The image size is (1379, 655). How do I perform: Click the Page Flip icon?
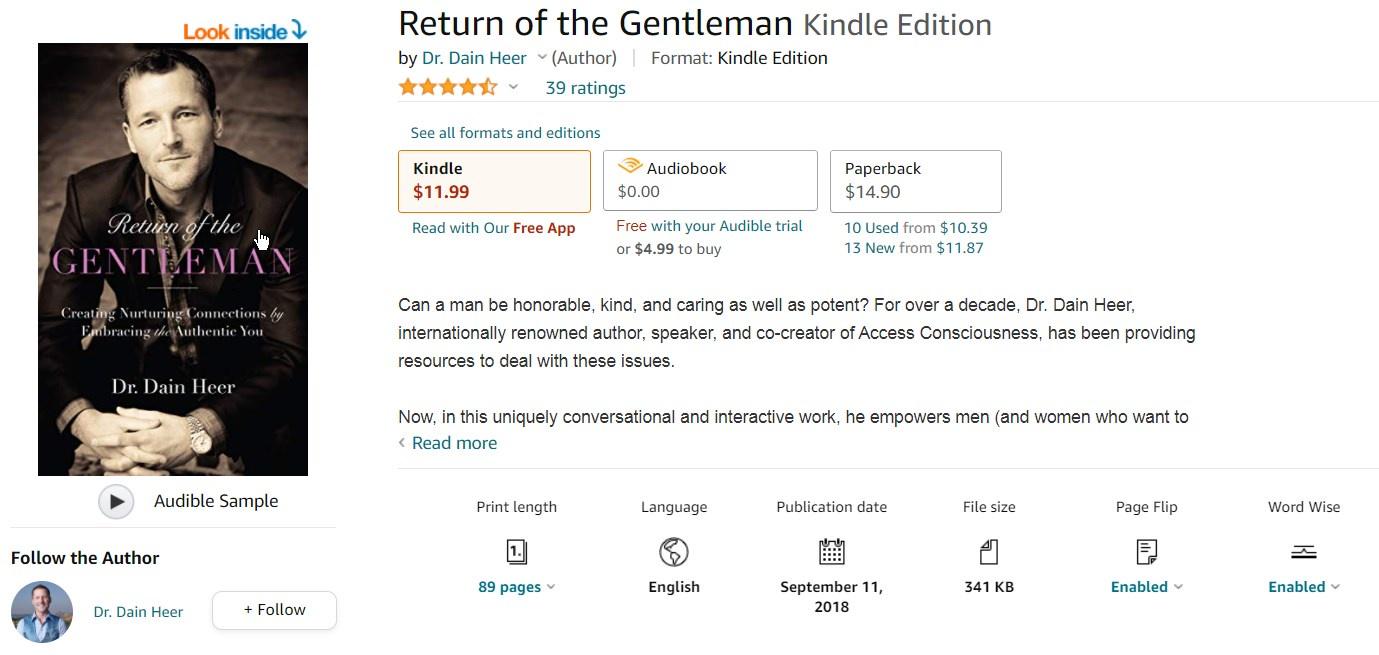(x=1146, y=552)
